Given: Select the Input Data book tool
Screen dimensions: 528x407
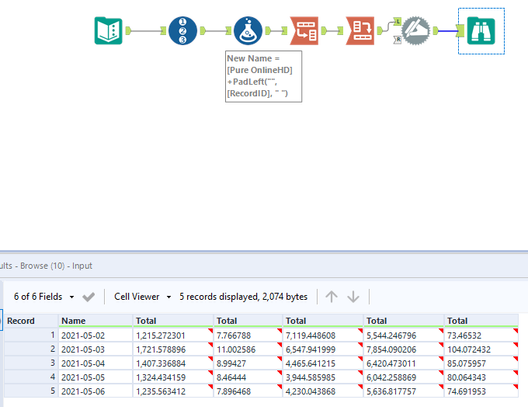Looking at the screenshot, I should [108, 31].
